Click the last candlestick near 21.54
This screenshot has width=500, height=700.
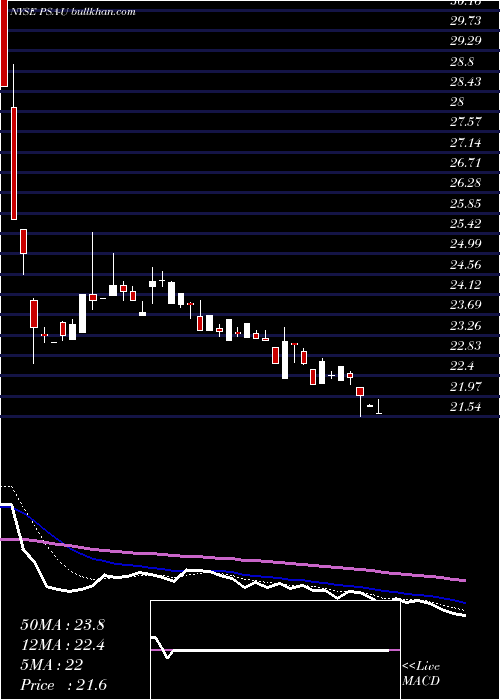pyautogui.click(x=379, y=407)
